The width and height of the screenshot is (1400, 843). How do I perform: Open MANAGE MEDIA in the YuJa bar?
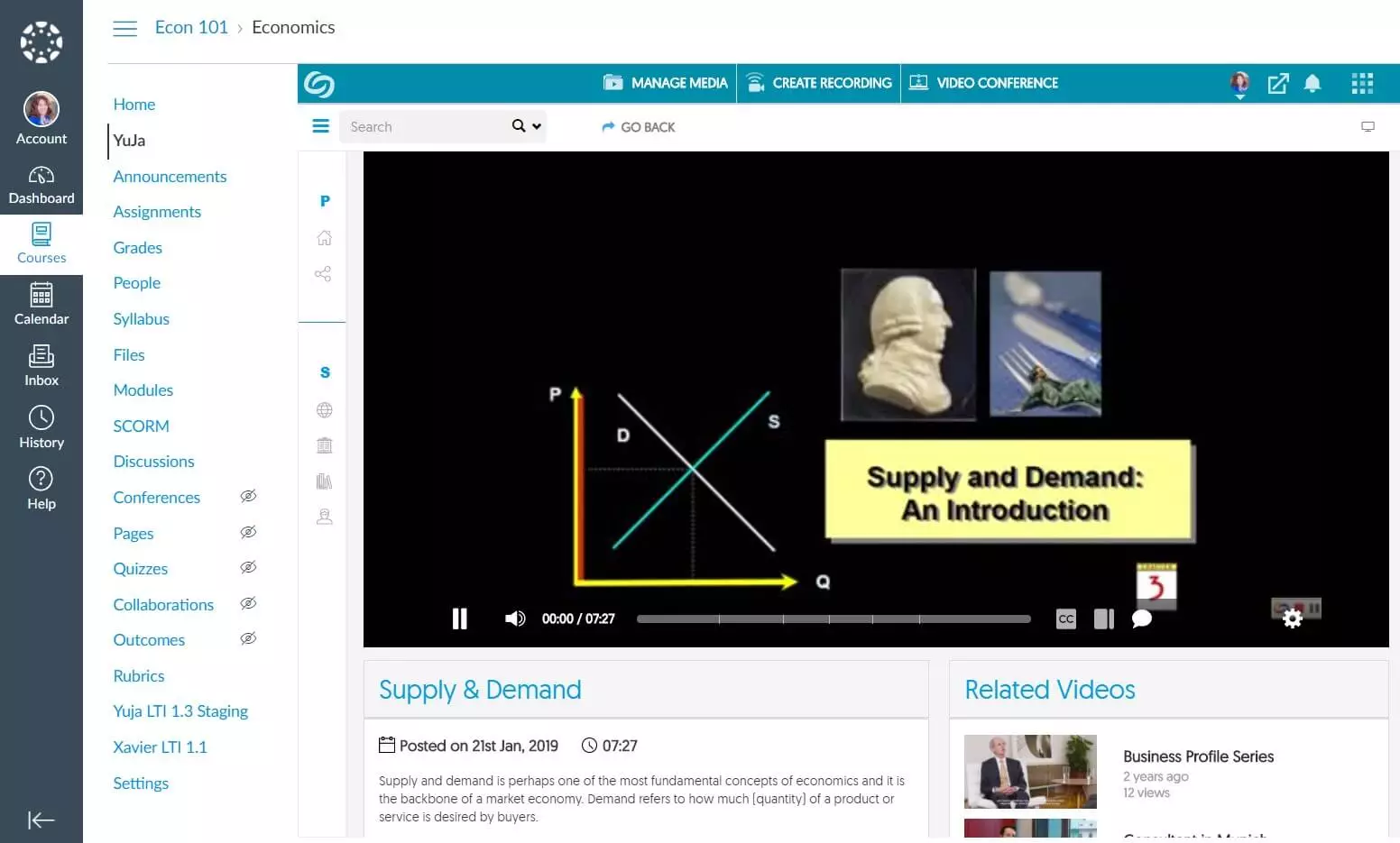[666, 83]
